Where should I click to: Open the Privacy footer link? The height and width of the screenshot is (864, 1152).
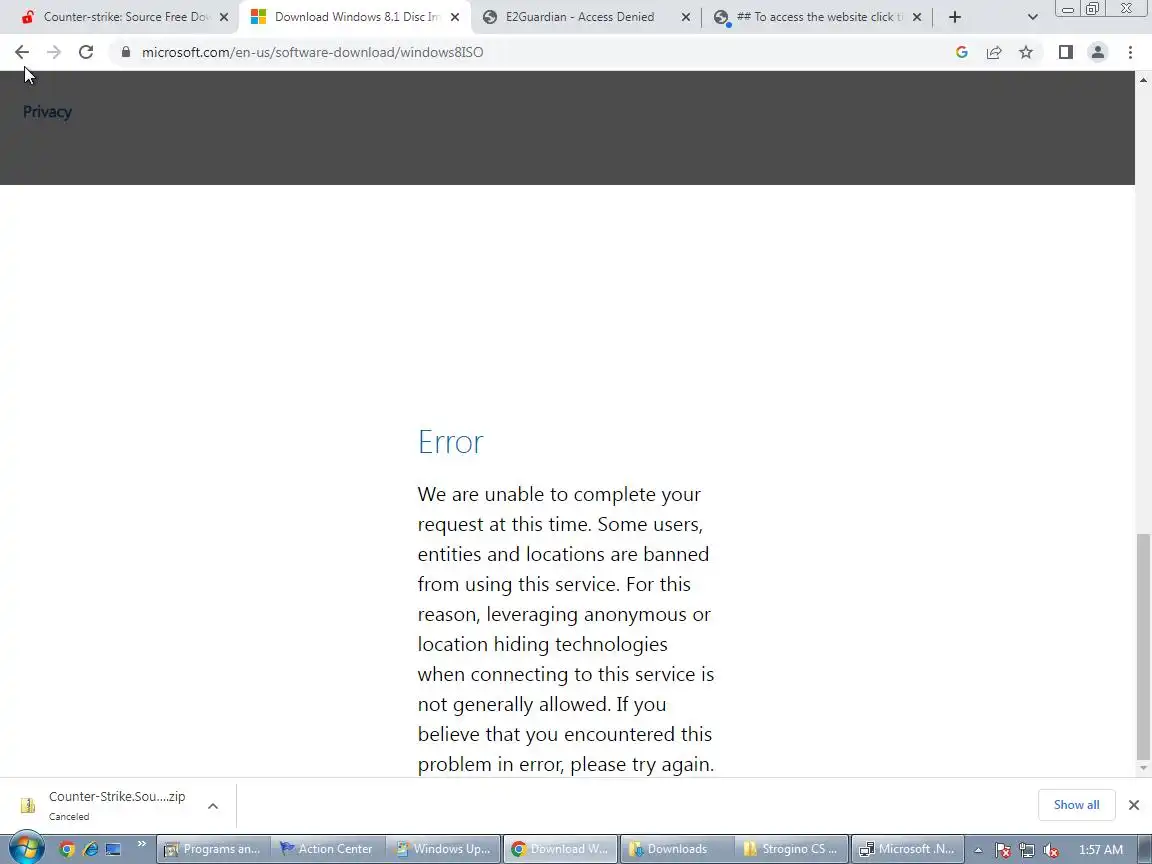(47, 112)
